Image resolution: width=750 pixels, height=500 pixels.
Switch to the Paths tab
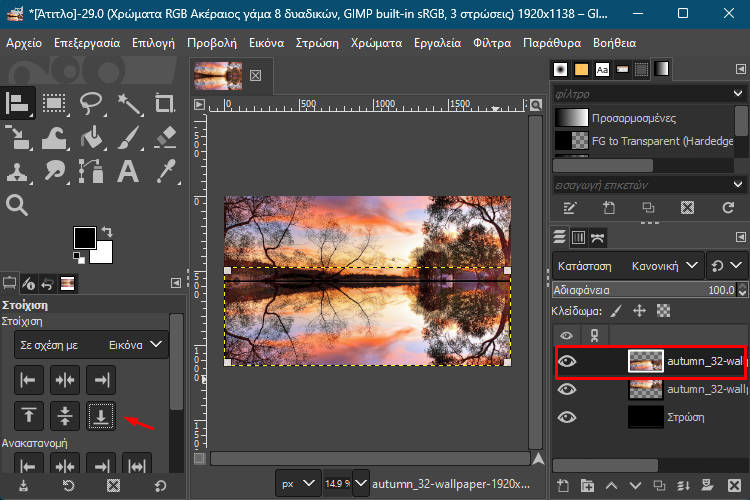[597, 237]
